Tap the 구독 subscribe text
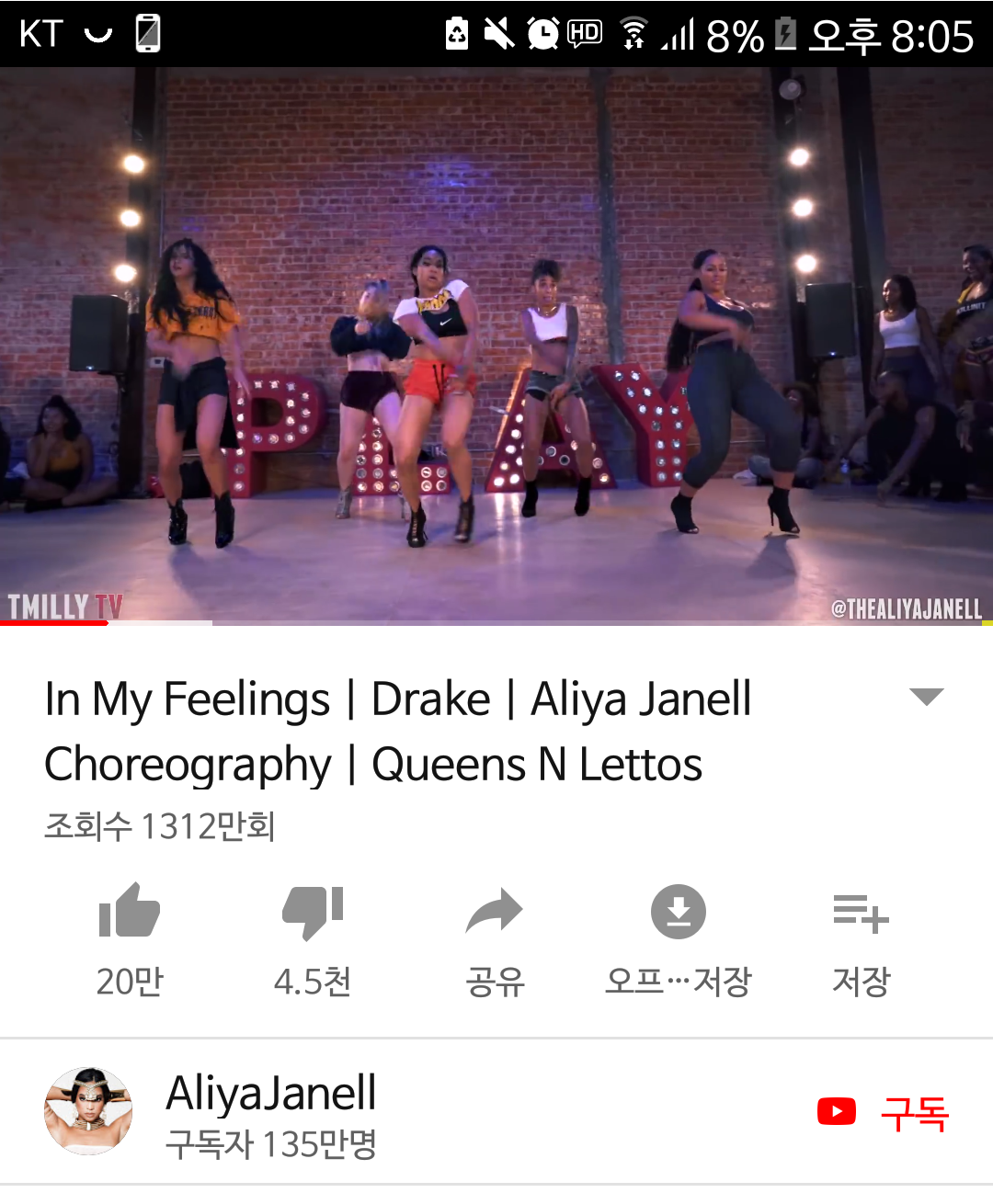The height and width of the screenshot is (1204, 993). click(914, 1113)
